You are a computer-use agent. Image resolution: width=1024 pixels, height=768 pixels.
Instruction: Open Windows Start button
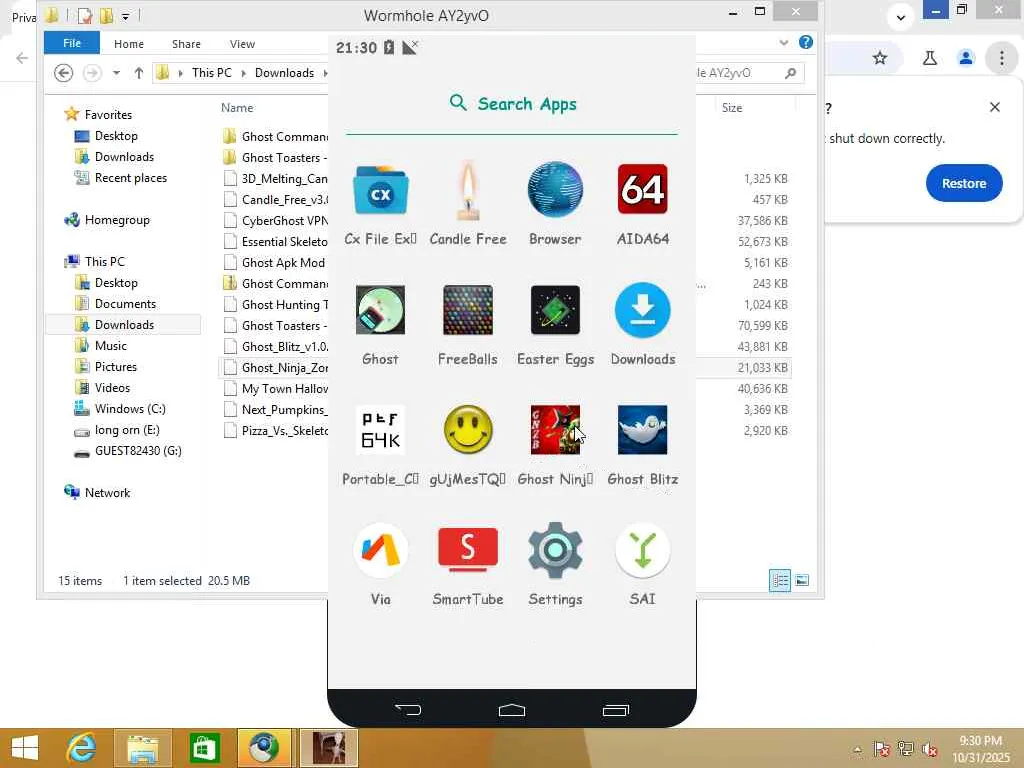(x=25, y=748)
